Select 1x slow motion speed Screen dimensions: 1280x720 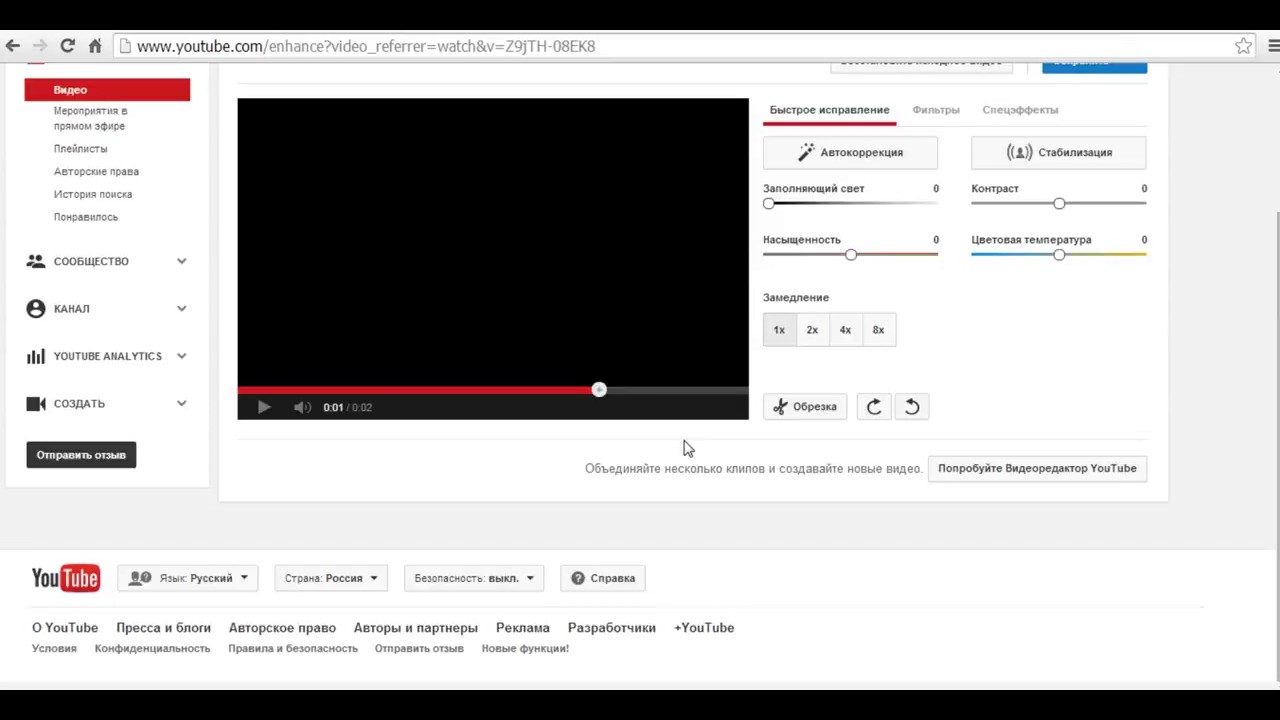click(x=779, y=330)
